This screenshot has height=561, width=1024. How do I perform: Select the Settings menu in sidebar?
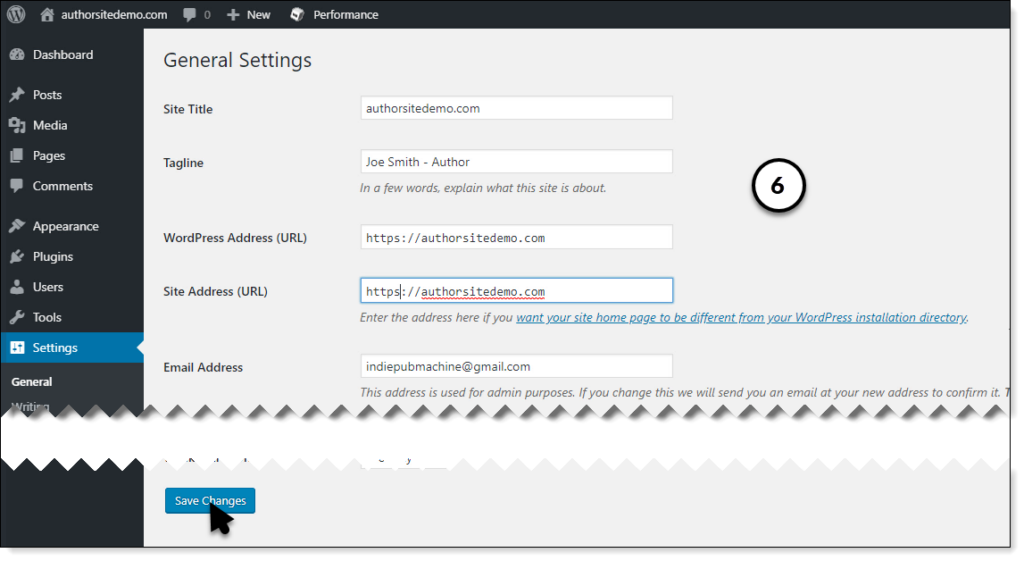[55, 348]
